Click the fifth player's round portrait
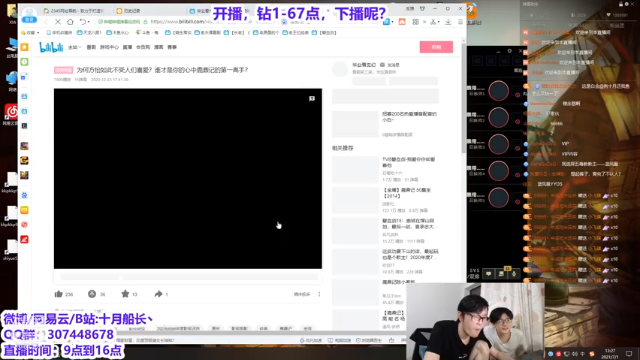This screenshot has width=640, height=360. pyautogui.click(x=498, y=198)
